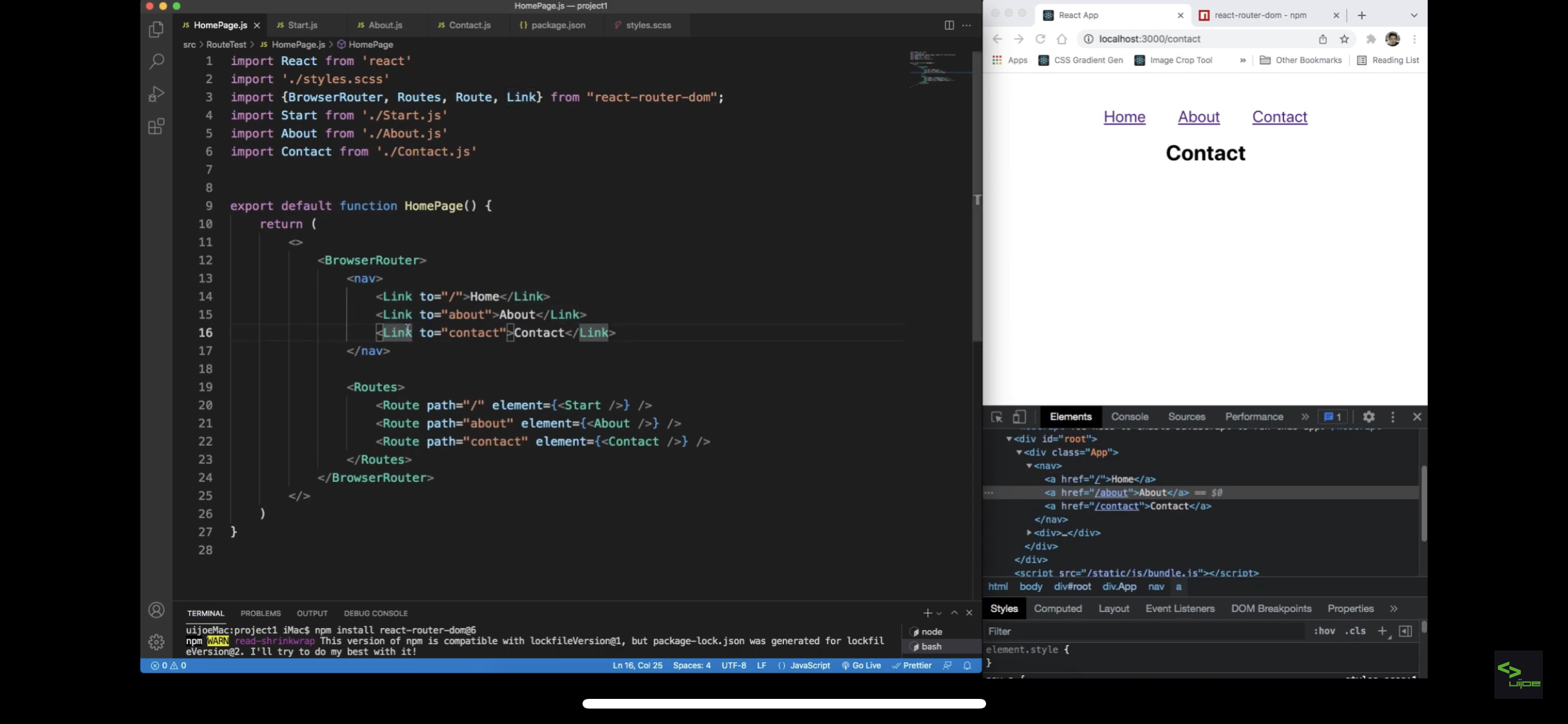The image size is (1568, 724).
Task: Enable :hov state in the Styles pane
Action: pyautogui.click(x=1325, y=631)
